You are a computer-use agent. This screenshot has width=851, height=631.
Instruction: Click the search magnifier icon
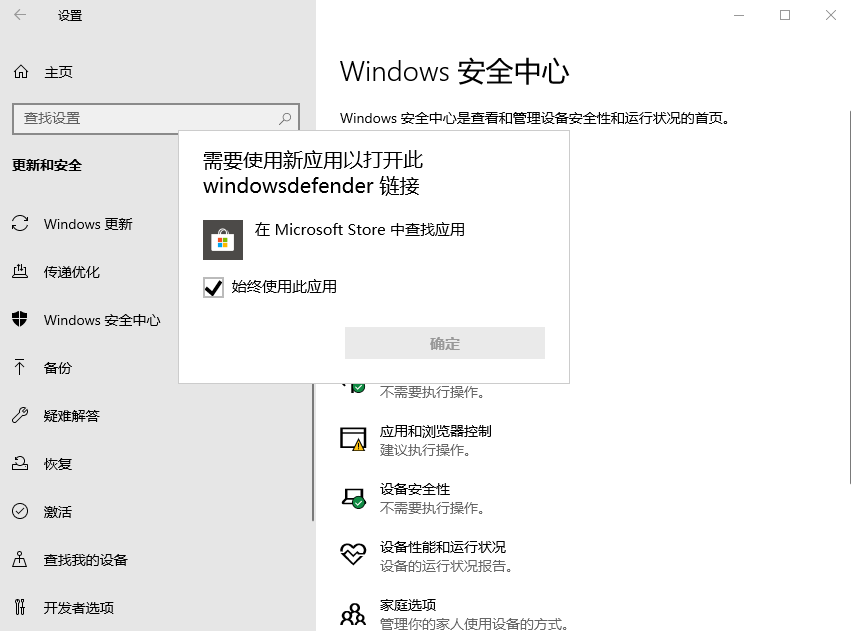pyautogui.click(x=285, y=118)
